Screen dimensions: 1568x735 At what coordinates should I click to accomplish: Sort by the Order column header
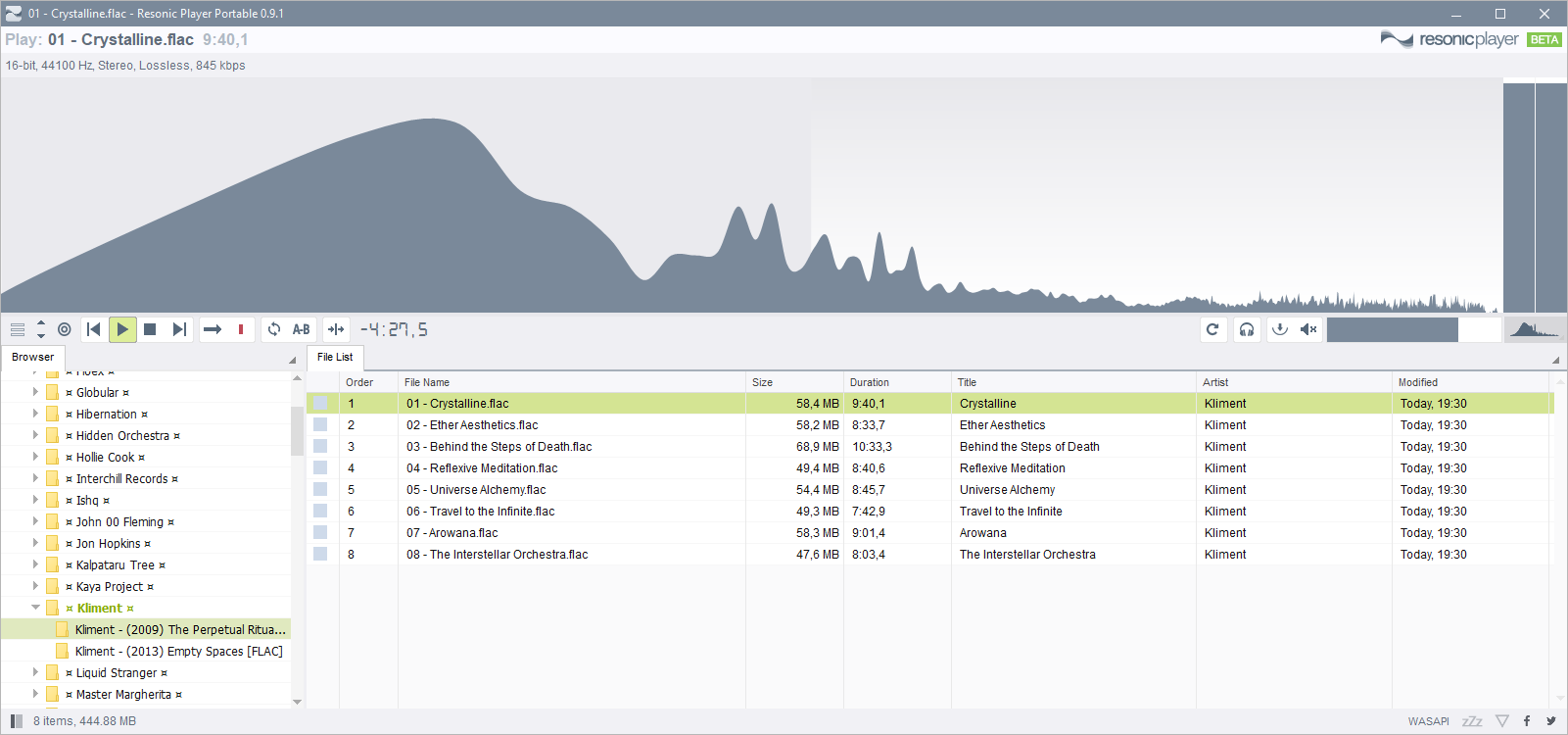pyautogui.click(x=368, y=382)
